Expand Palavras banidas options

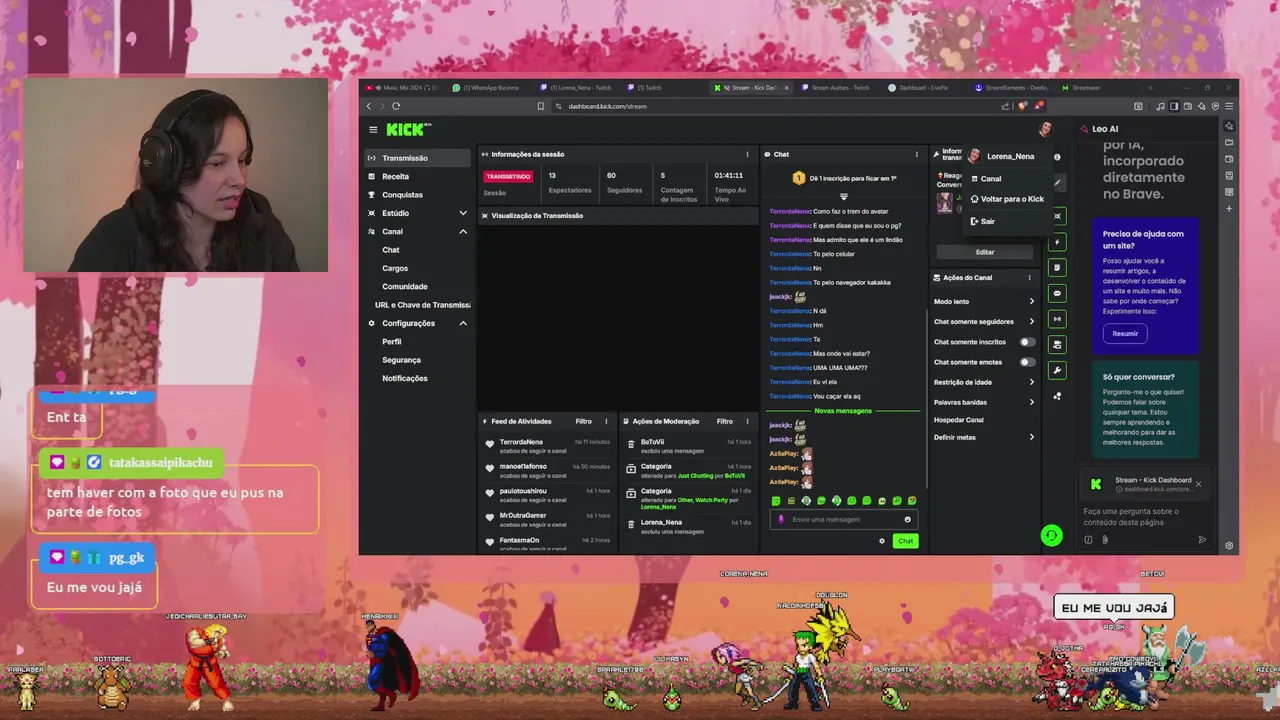(x=1032, y=402)
